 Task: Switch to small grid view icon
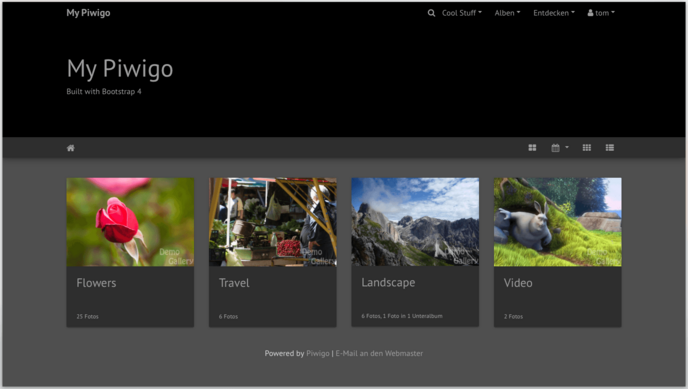[587, 148]
